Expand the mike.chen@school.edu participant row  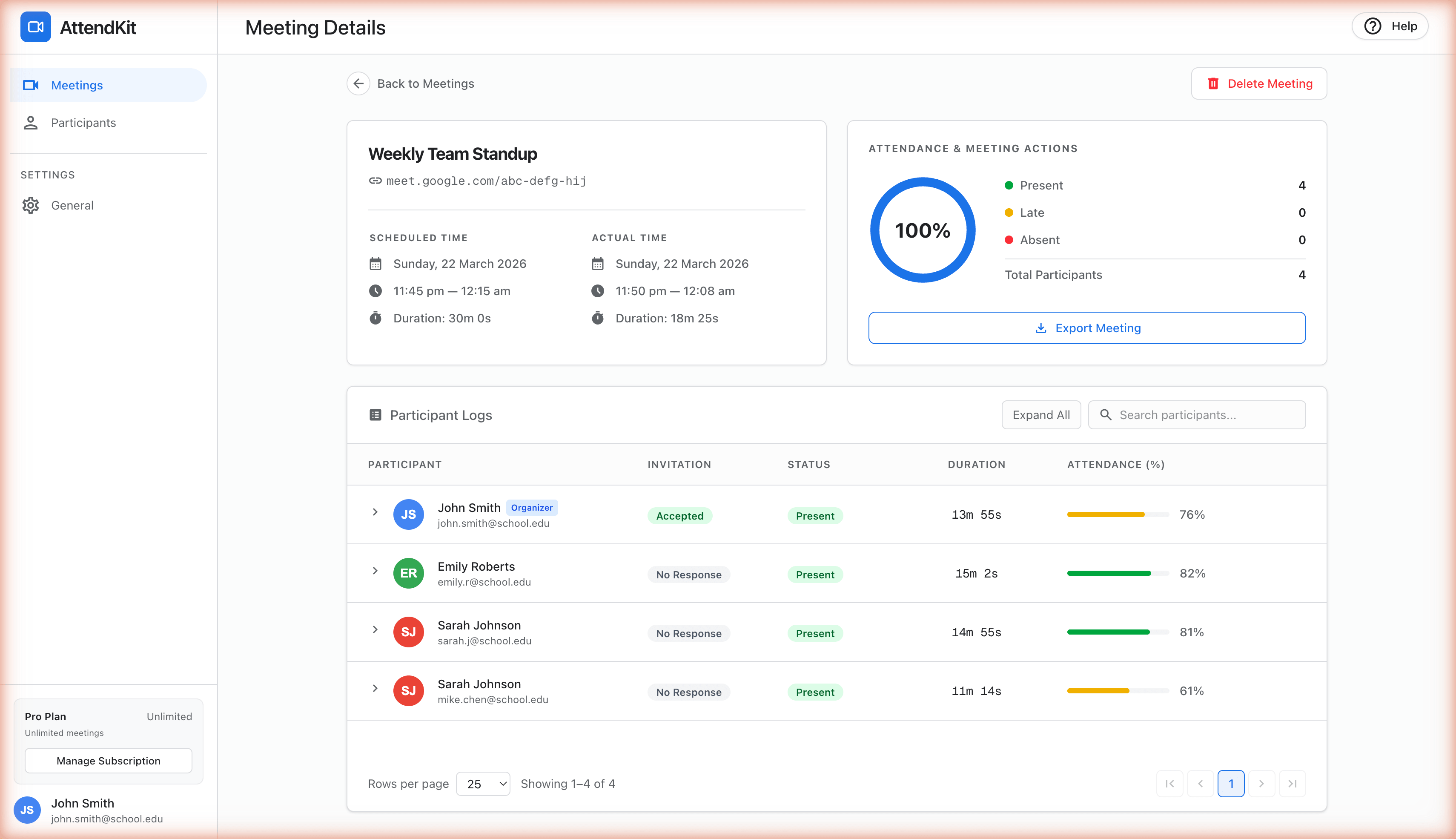pos(375,688)
